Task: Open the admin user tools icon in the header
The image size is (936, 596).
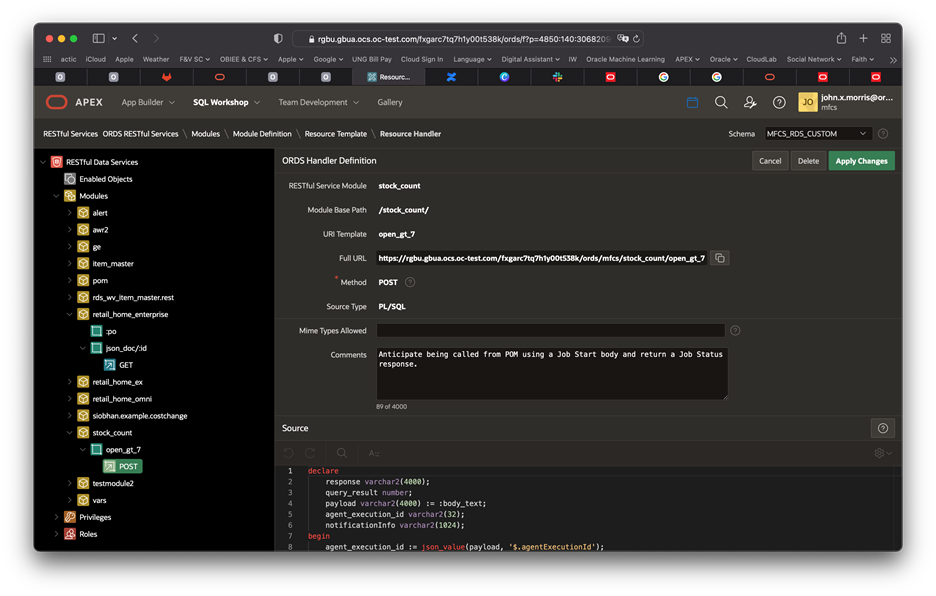Action: click(749, 101)
